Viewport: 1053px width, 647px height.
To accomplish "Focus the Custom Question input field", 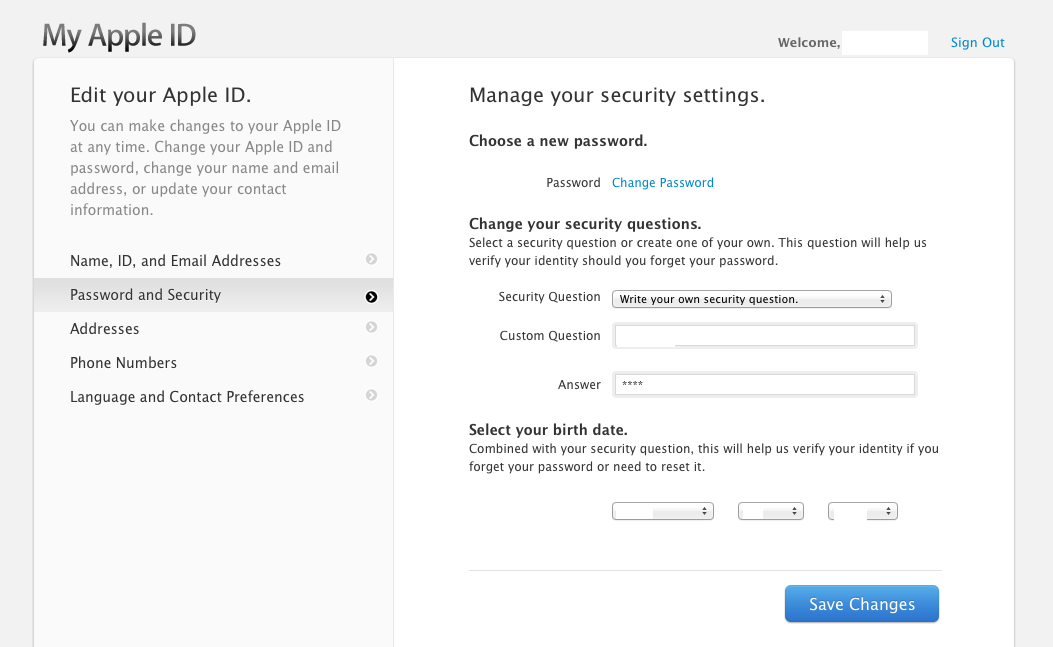I will [x=765, y=335].
